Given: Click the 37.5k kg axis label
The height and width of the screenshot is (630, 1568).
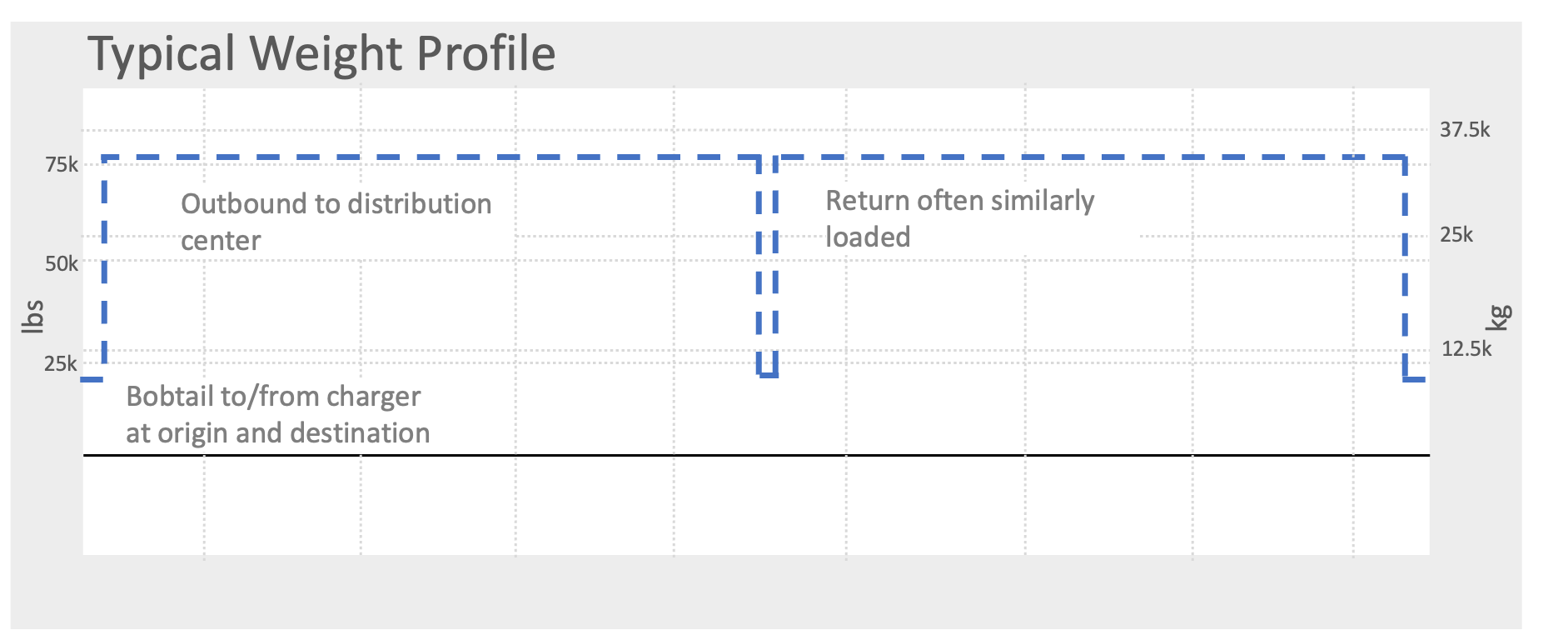Looking at the screenshot, I should pyautogui.click(x=1465, y=130).
